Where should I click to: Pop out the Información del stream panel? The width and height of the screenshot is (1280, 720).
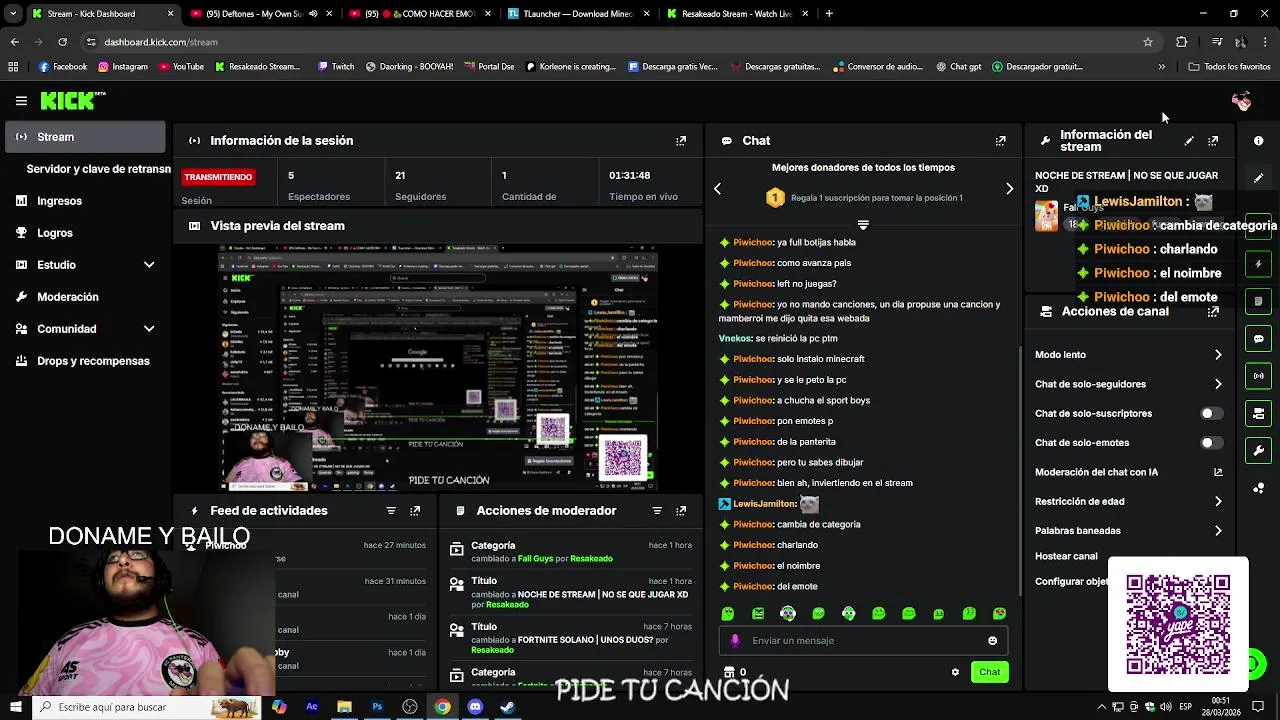pyautogui.click(x=1213, y=141)
